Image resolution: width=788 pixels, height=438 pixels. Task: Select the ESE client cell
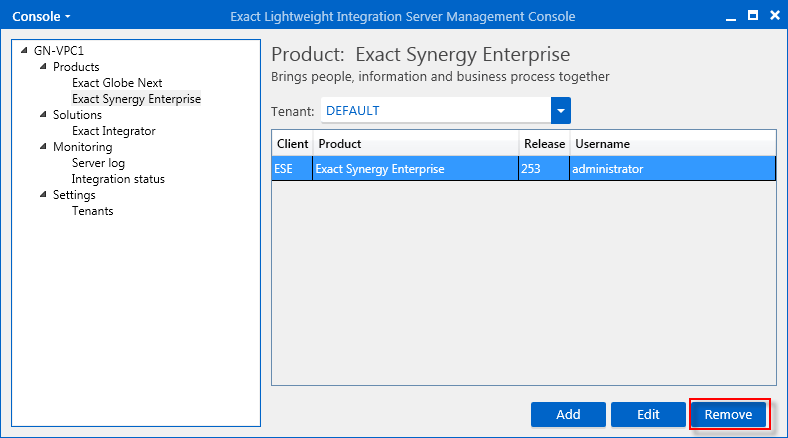pyautogui.click(x=292, y=169)
